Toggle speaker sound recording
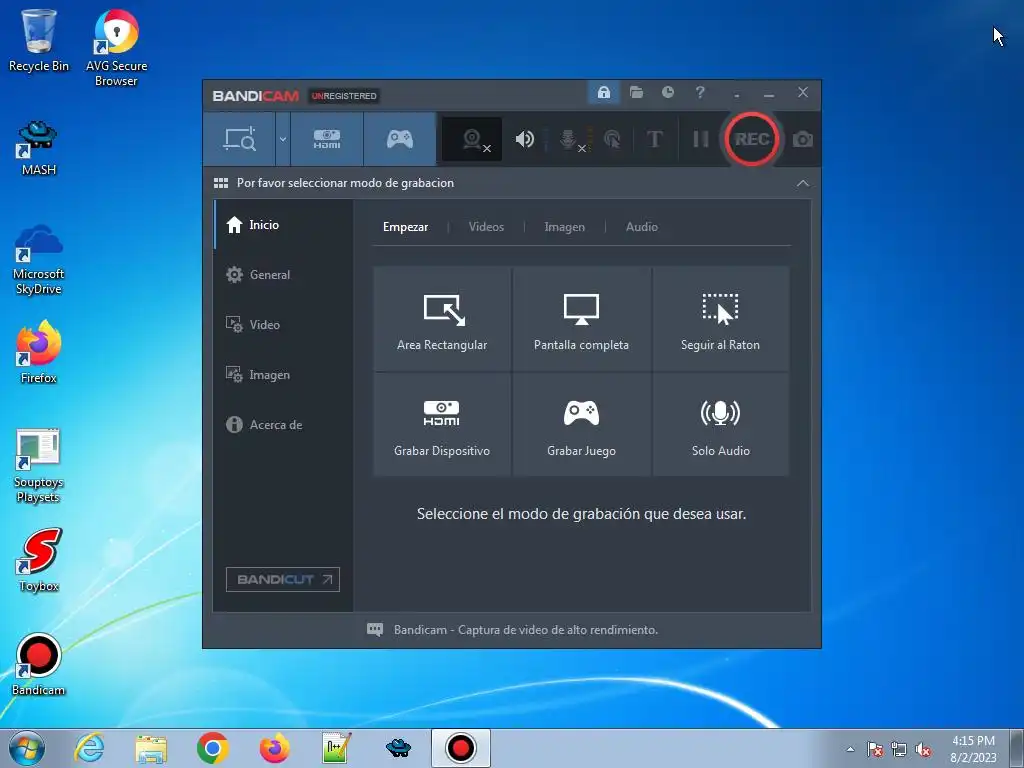1024x768 pixels. pos(524,139)
